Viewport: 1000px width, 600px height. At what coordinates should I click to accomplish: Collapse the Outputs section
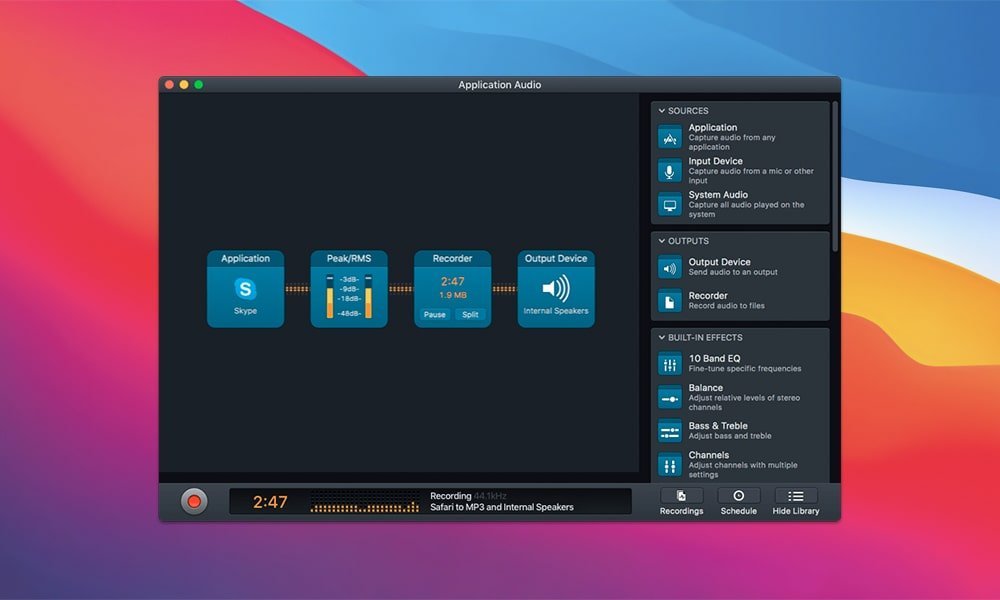point(662,241)
